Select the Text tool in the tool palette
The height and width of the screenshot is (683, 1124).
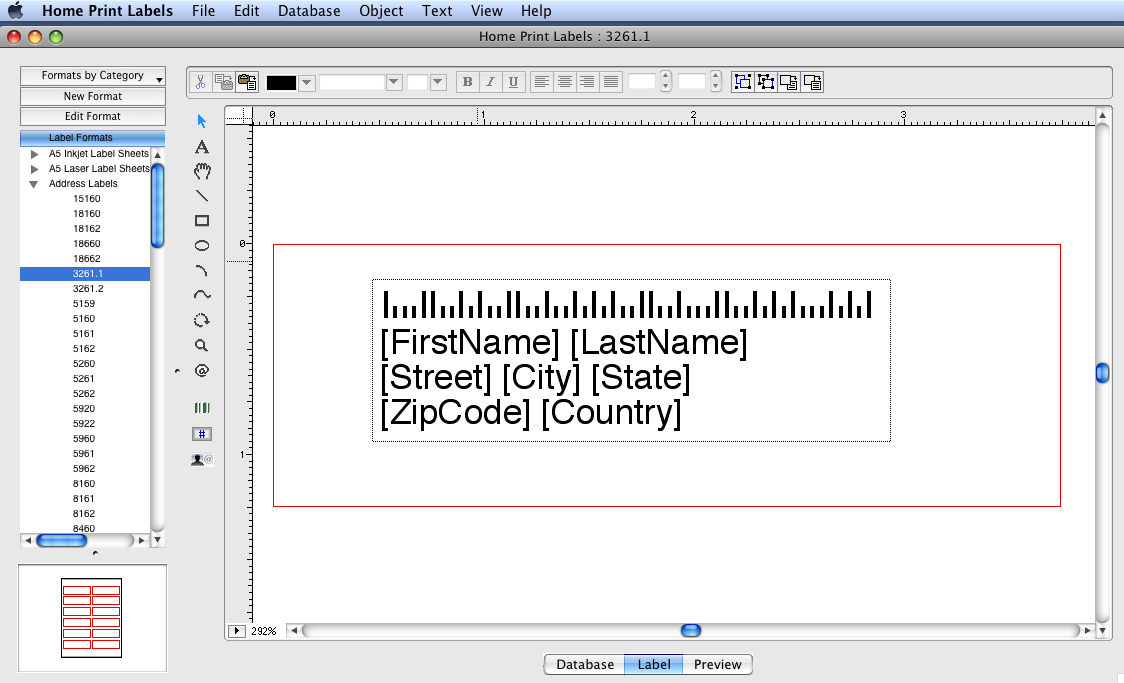[x=202, y=147]
